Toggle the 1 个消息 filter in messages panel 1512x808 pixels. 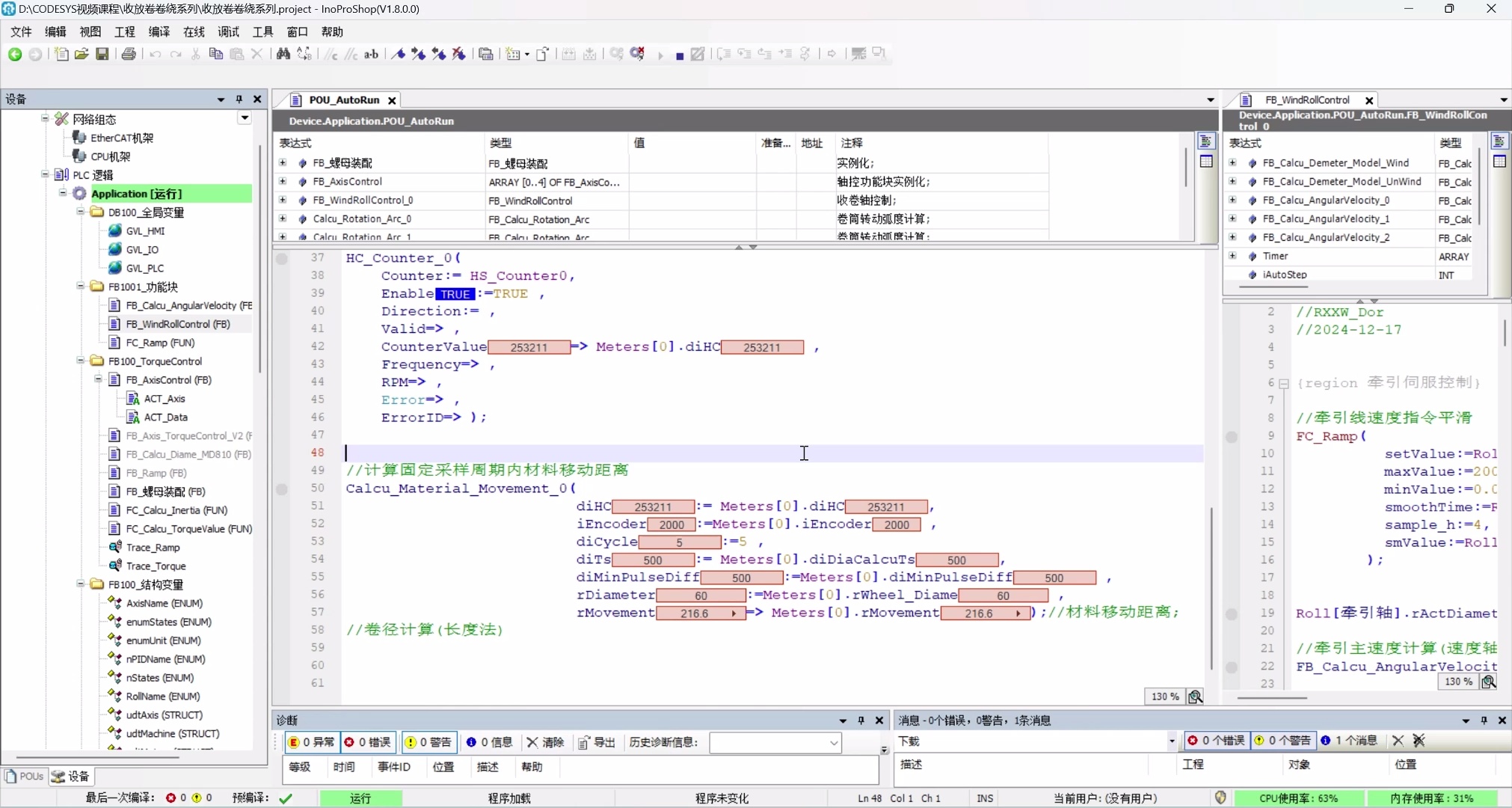click(x=1350, y=740)
